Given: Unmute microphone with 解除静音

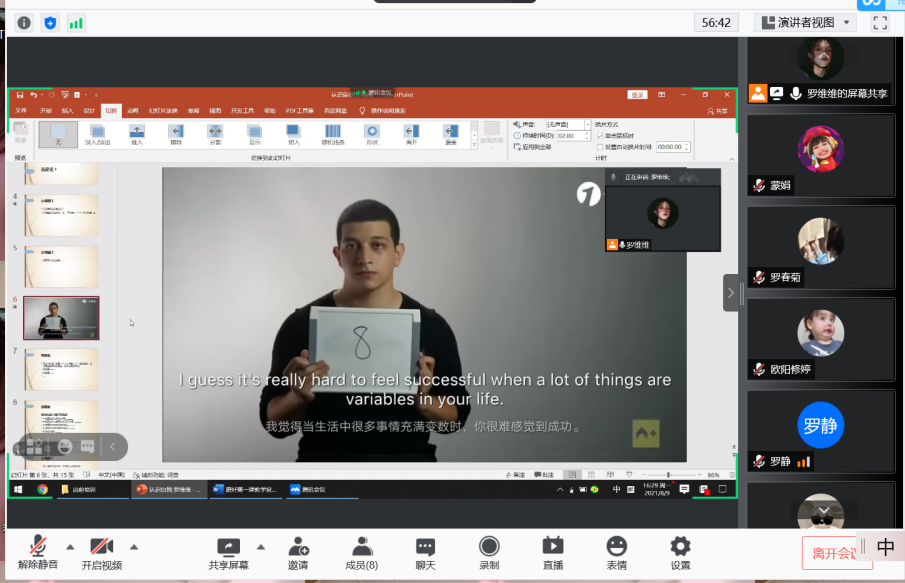Looking at the screenshot, I should coord(38,553).
